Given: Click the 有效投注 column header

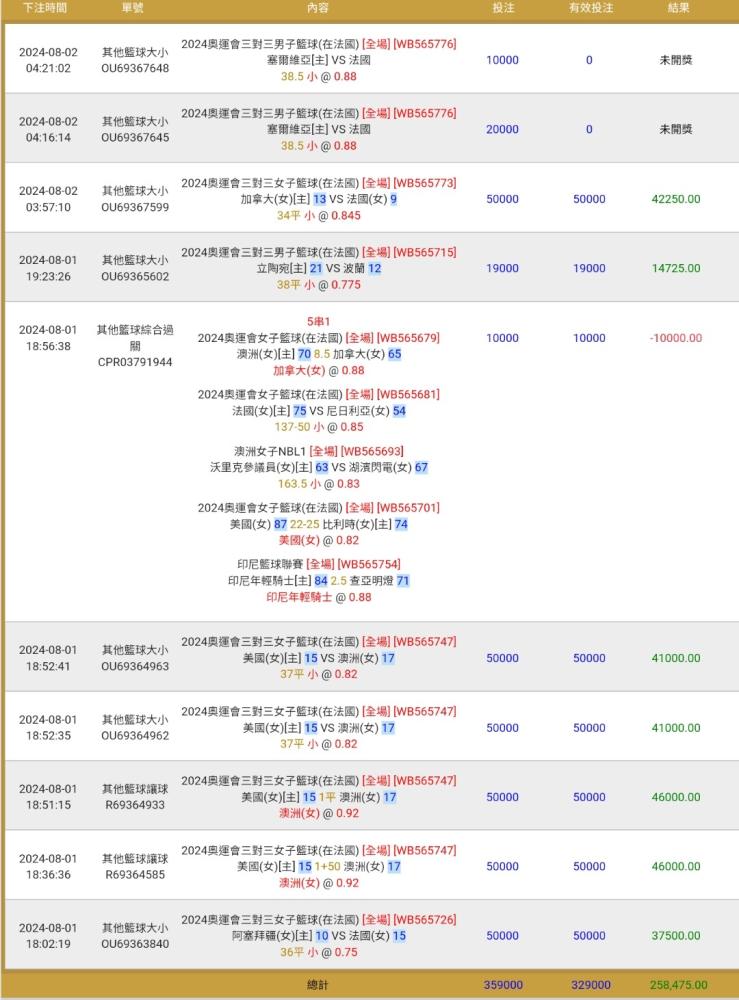Looking at the screenshot, I should click(x=589, y=8).
